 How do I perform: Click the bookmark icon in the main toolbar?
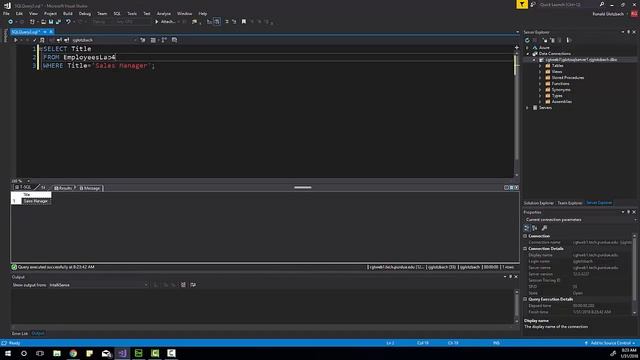[x=244, y=22]
